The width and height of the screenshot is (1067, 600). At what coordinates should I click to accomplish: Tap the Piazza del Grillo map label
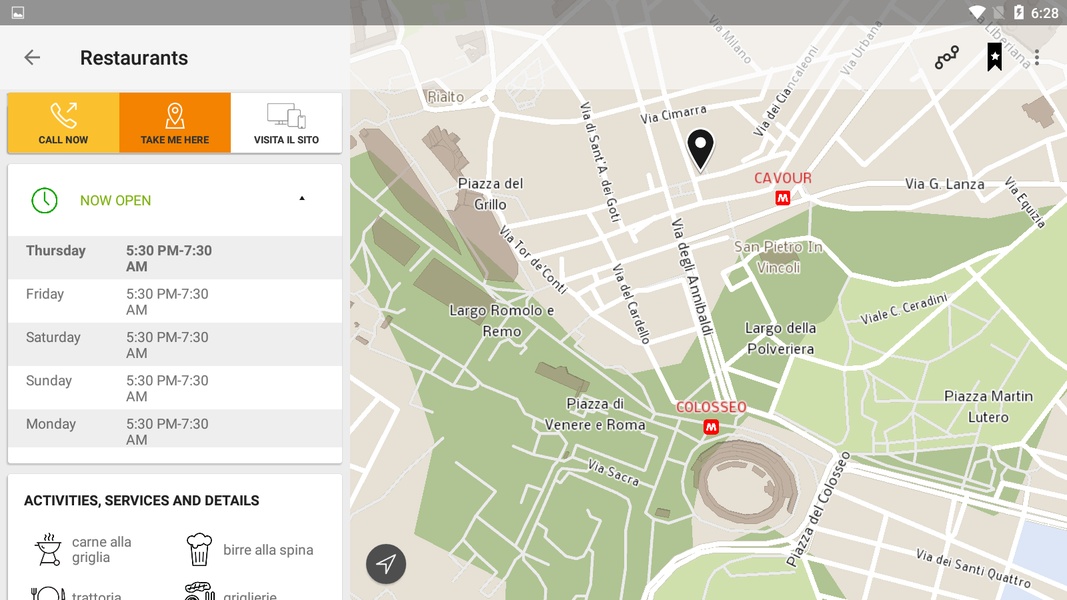[490, 194]
